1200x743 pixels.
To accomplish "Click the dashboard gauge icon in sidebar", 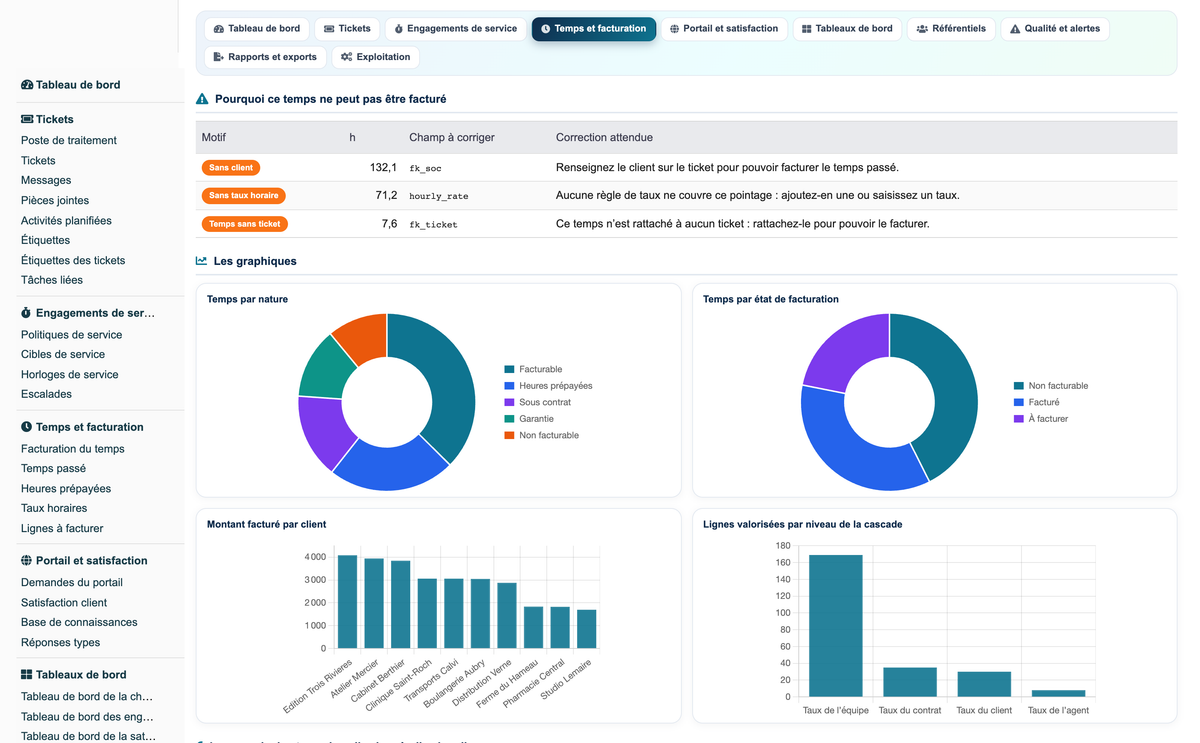I will 27,85.
